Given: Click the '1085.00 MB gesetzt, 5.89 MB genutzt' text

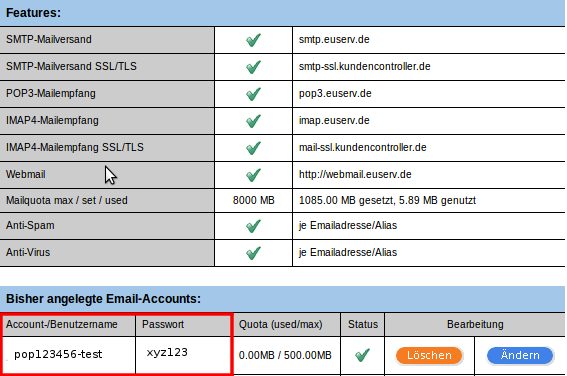Looking at the screenshot, I should click(x=387, y=200).
